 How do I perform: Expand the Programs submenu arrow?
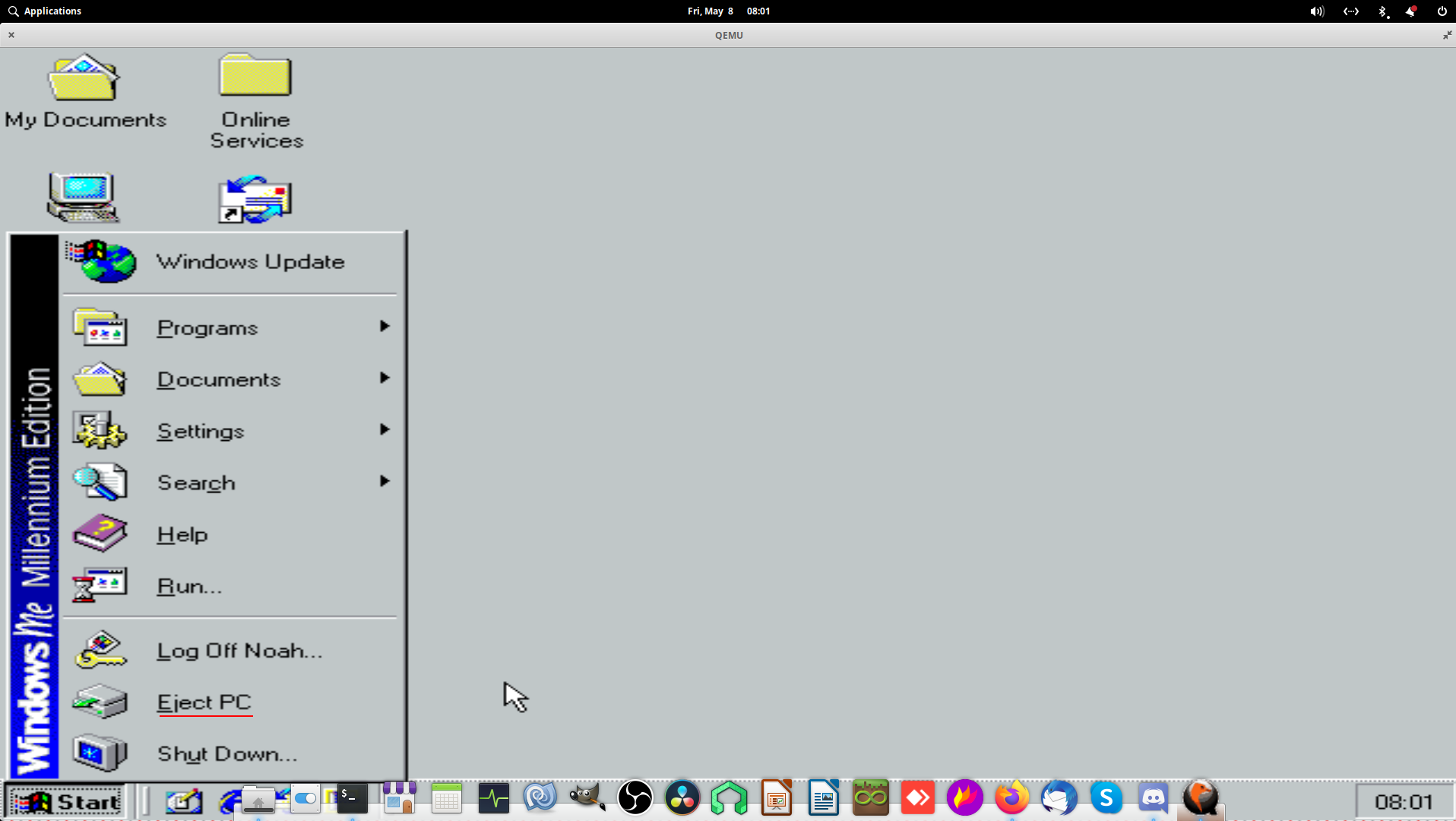[385, 327]
